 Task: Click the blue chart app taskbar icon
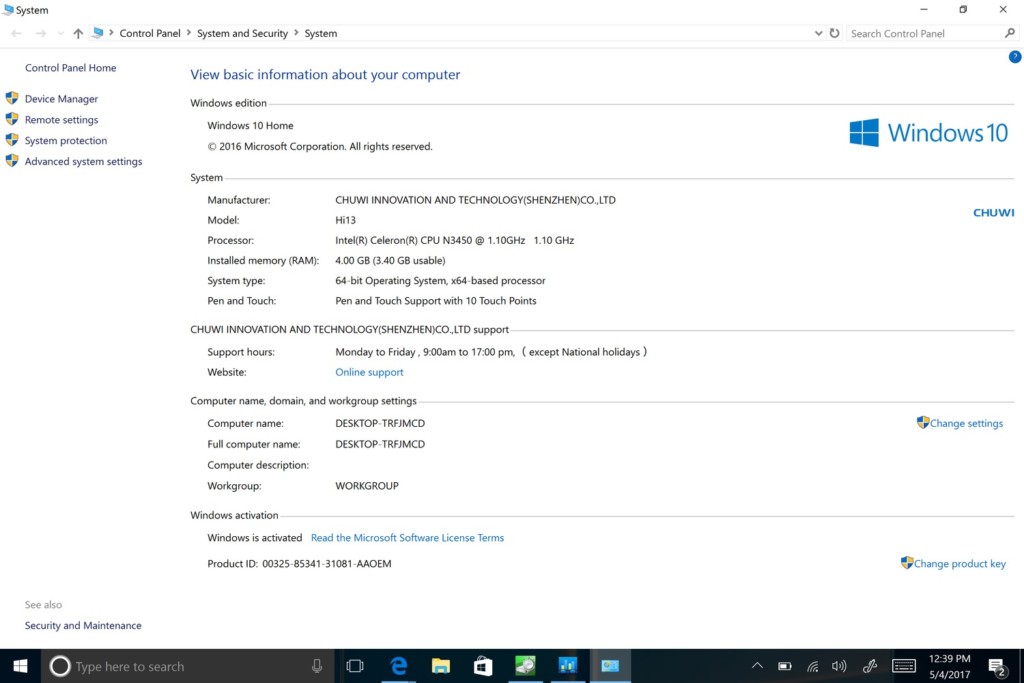(568, 665)
